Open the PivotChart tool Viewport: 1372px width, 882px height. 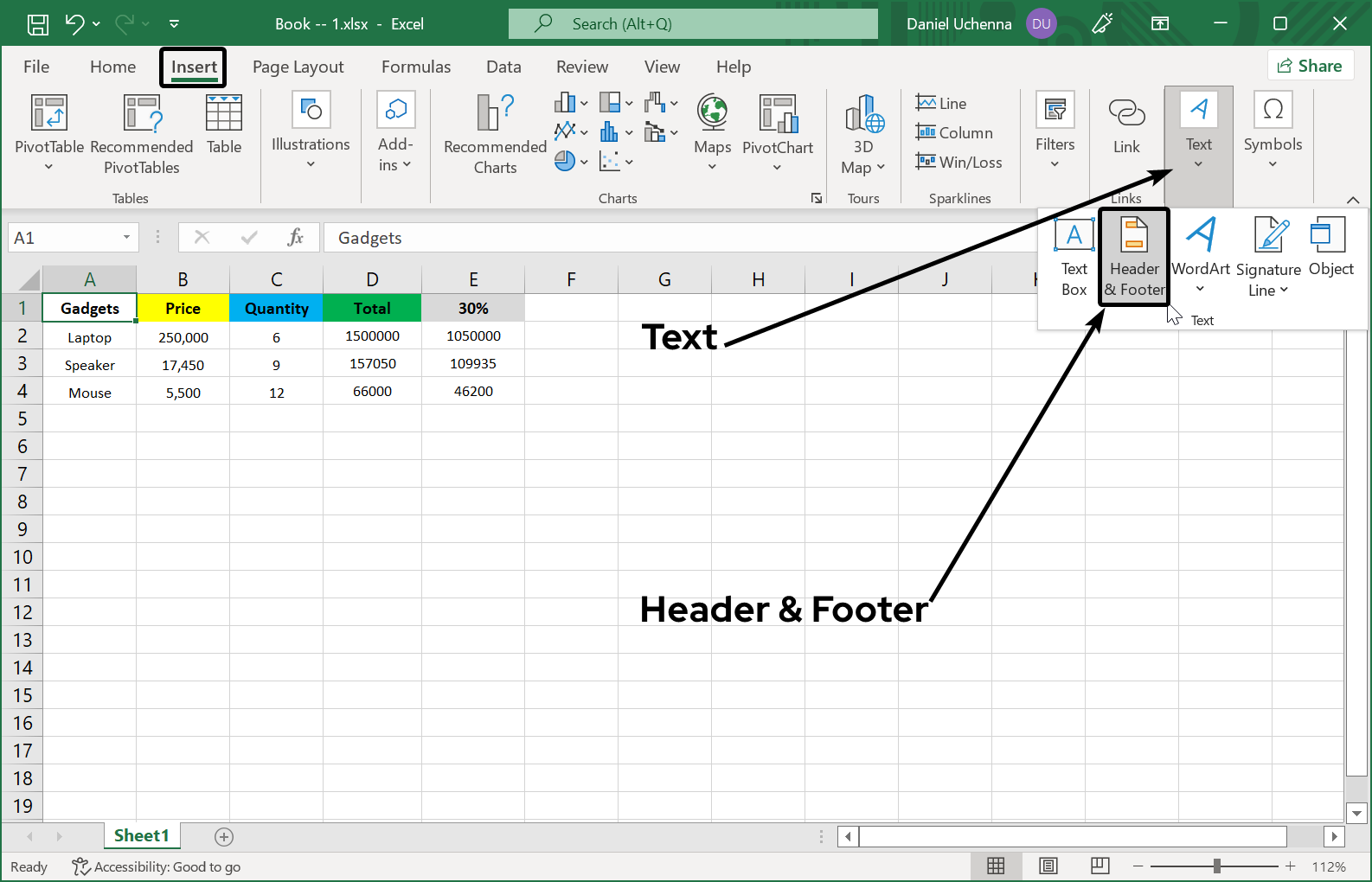click(777, 113)
